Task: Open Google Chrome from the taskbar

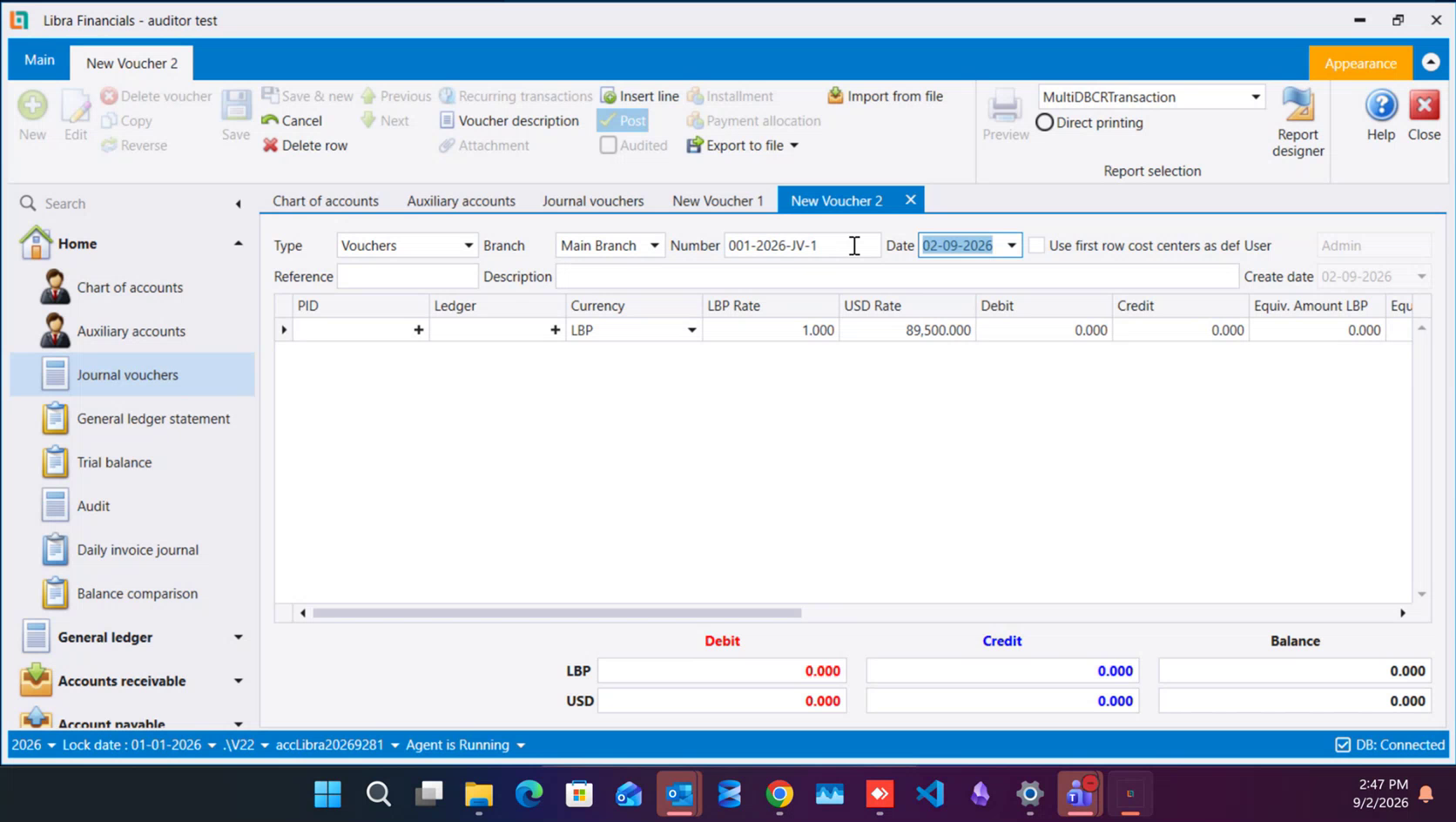Action: (x=779, y=794)
